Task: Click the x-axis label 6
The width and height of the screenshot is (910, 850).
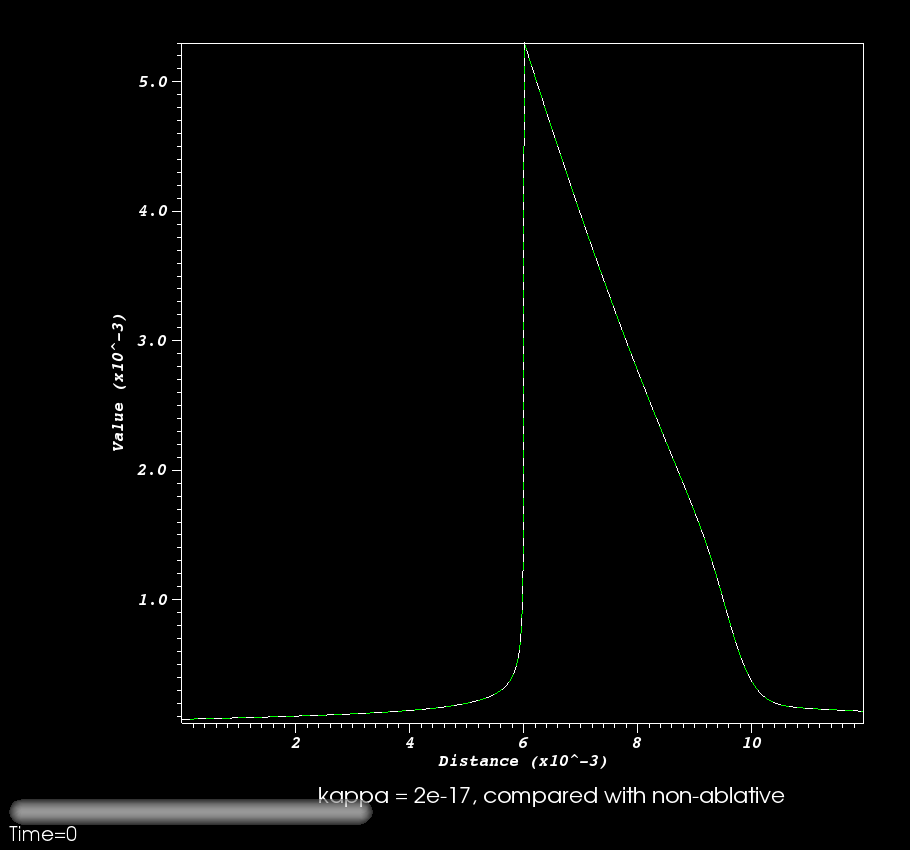Action: click(523, 743)
